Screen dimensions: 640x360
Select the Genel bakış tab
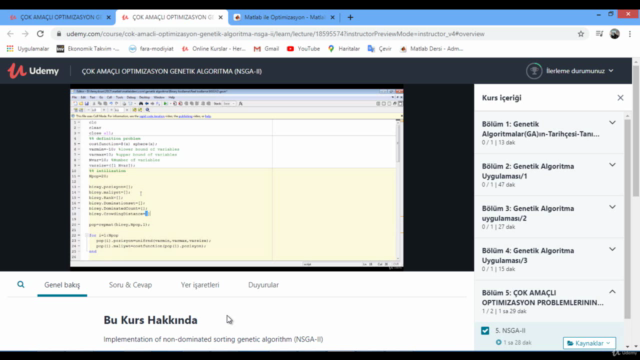point(62,285)
